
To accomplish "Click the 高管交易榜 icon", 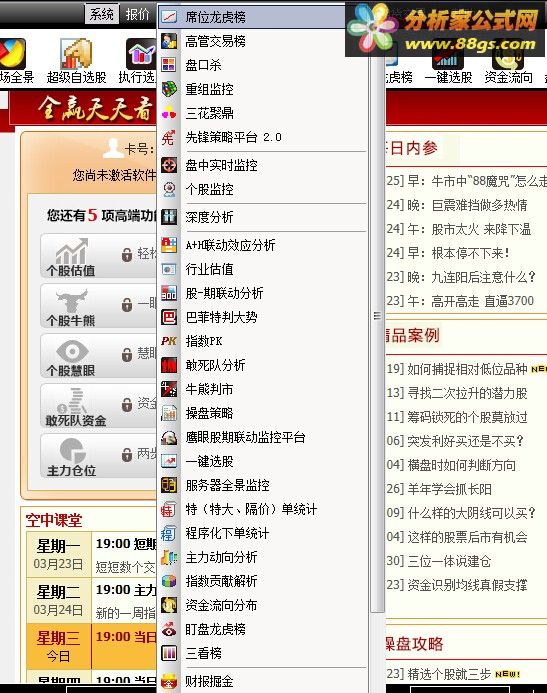I will [x=169, y=41].
